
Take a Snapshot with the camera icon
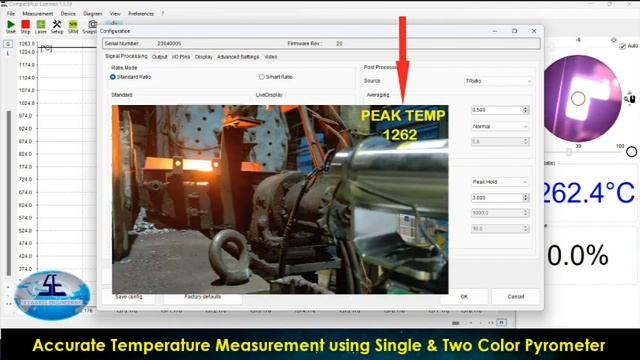pos(93,25)
